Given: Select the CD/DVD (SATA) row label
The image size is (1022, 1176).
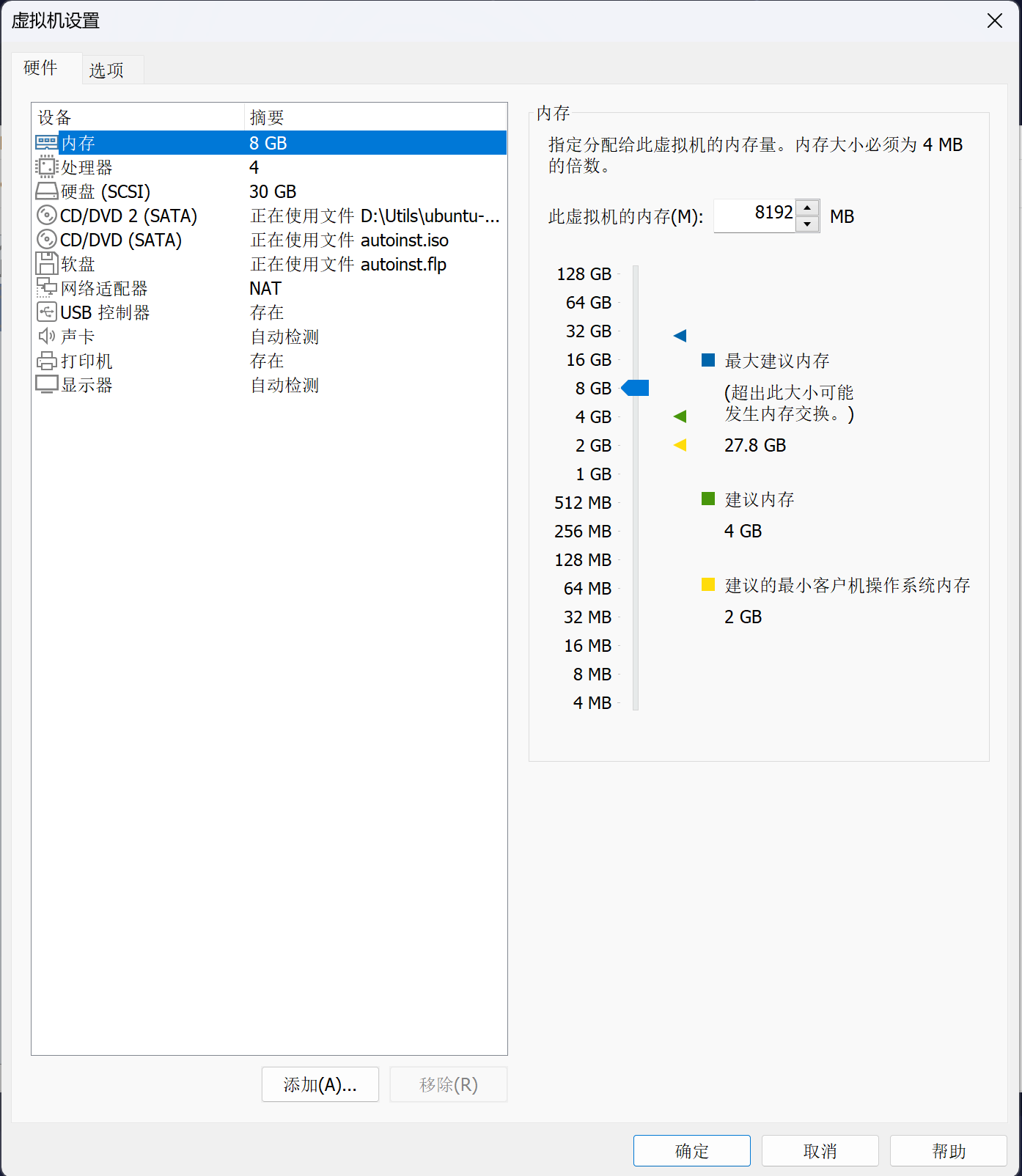Looking at the screenshot, I should (121, 240).
